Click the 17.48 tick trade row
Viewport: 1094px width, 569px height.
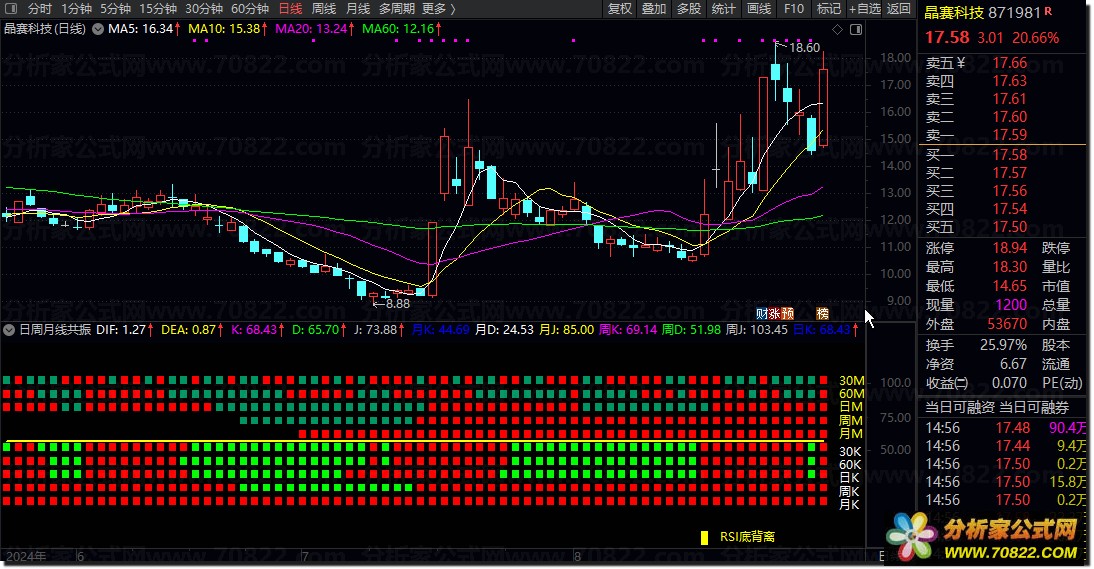(1005, 428)
